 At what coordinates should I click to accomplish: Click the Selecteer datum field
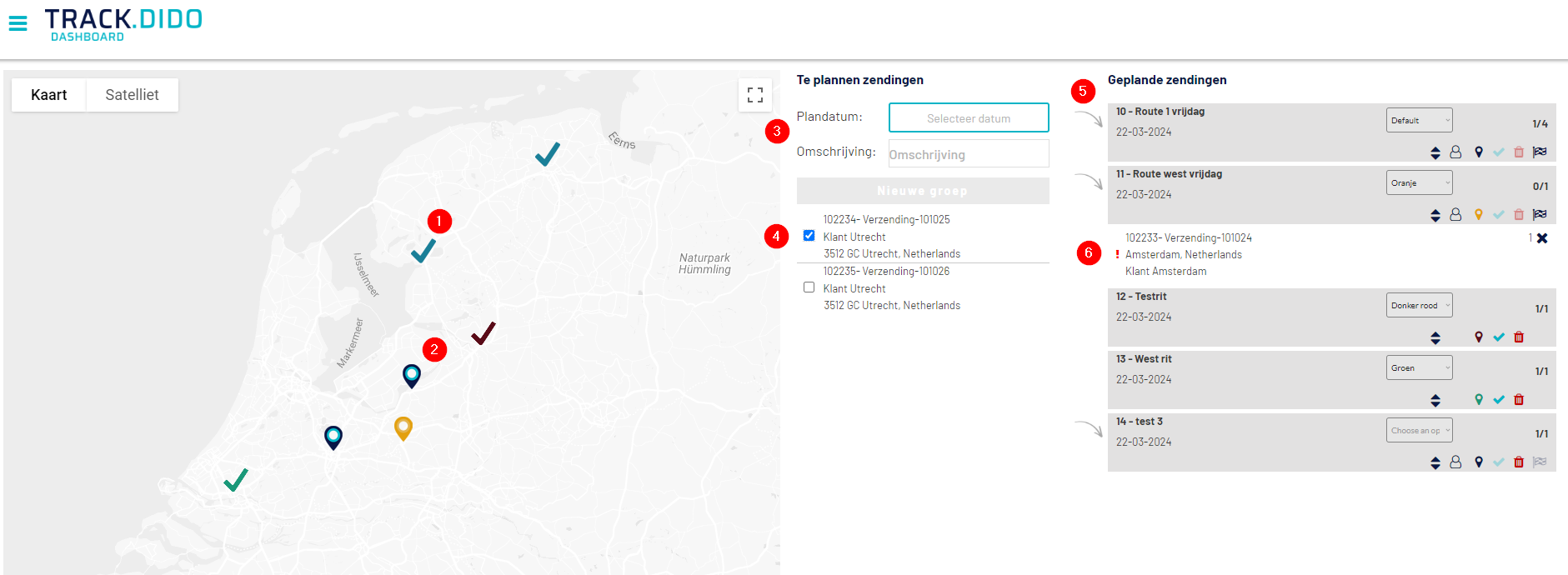point(969,118)
